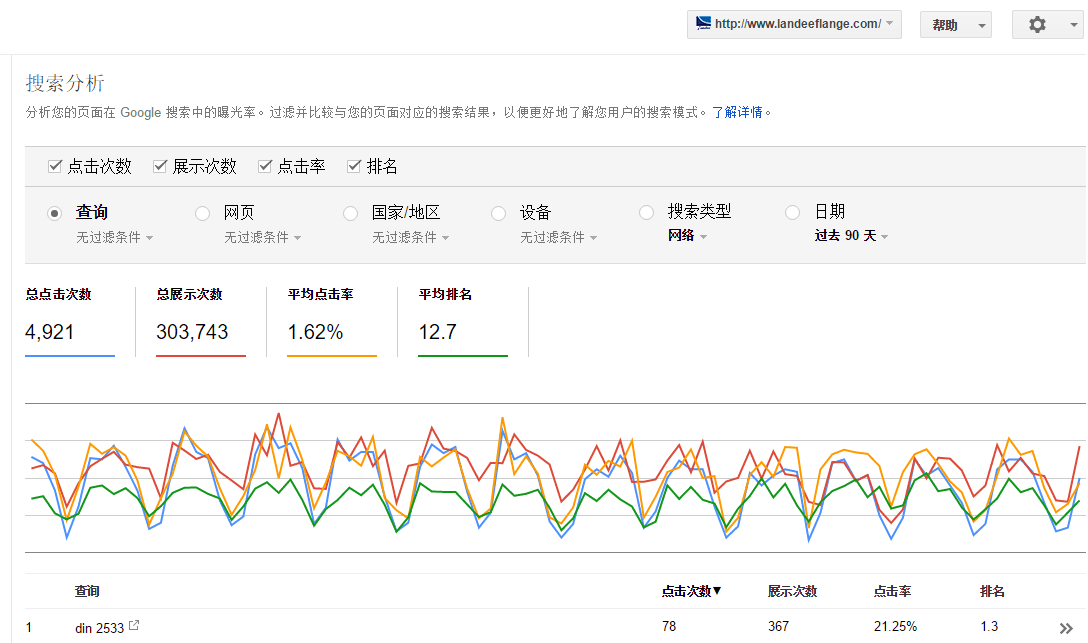
Task: Select the 查询 radio button
Action: (54, 213)
